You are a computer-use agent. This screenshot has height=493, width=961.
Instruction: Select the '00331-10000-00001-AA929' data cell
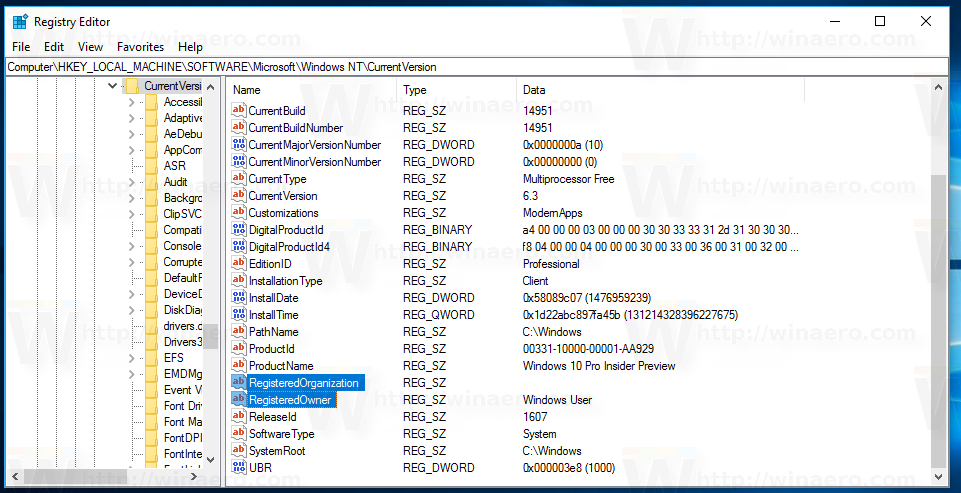click(x=588, y=348)
